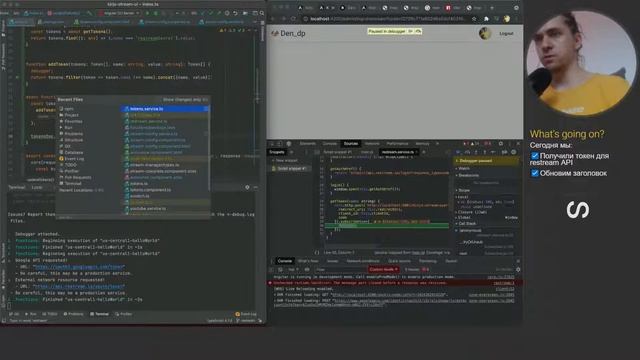Open run configuration dropdown in IDE toolbar
This screenshot has width=640, height=360.
point(119,13)
